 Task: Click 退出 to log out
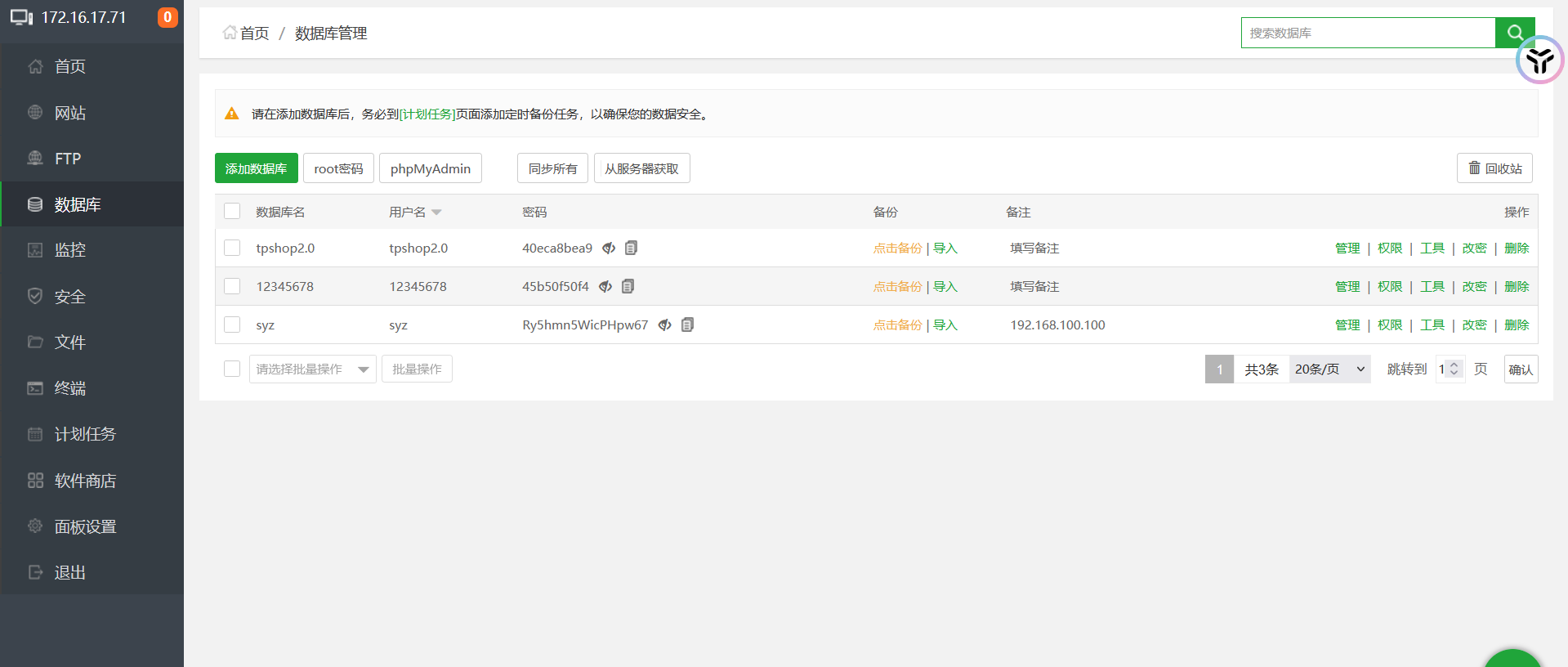(92, 572)
